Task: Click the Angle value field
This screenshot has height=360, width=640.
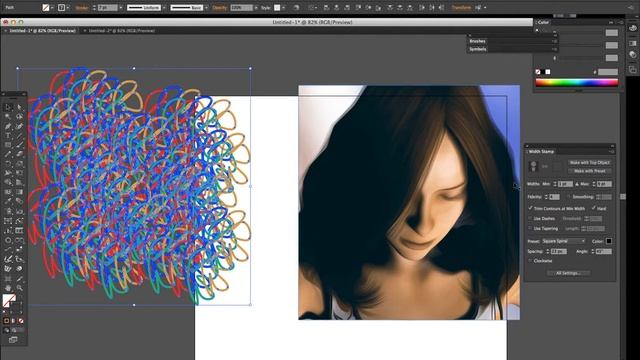Action: coord(604,251)
